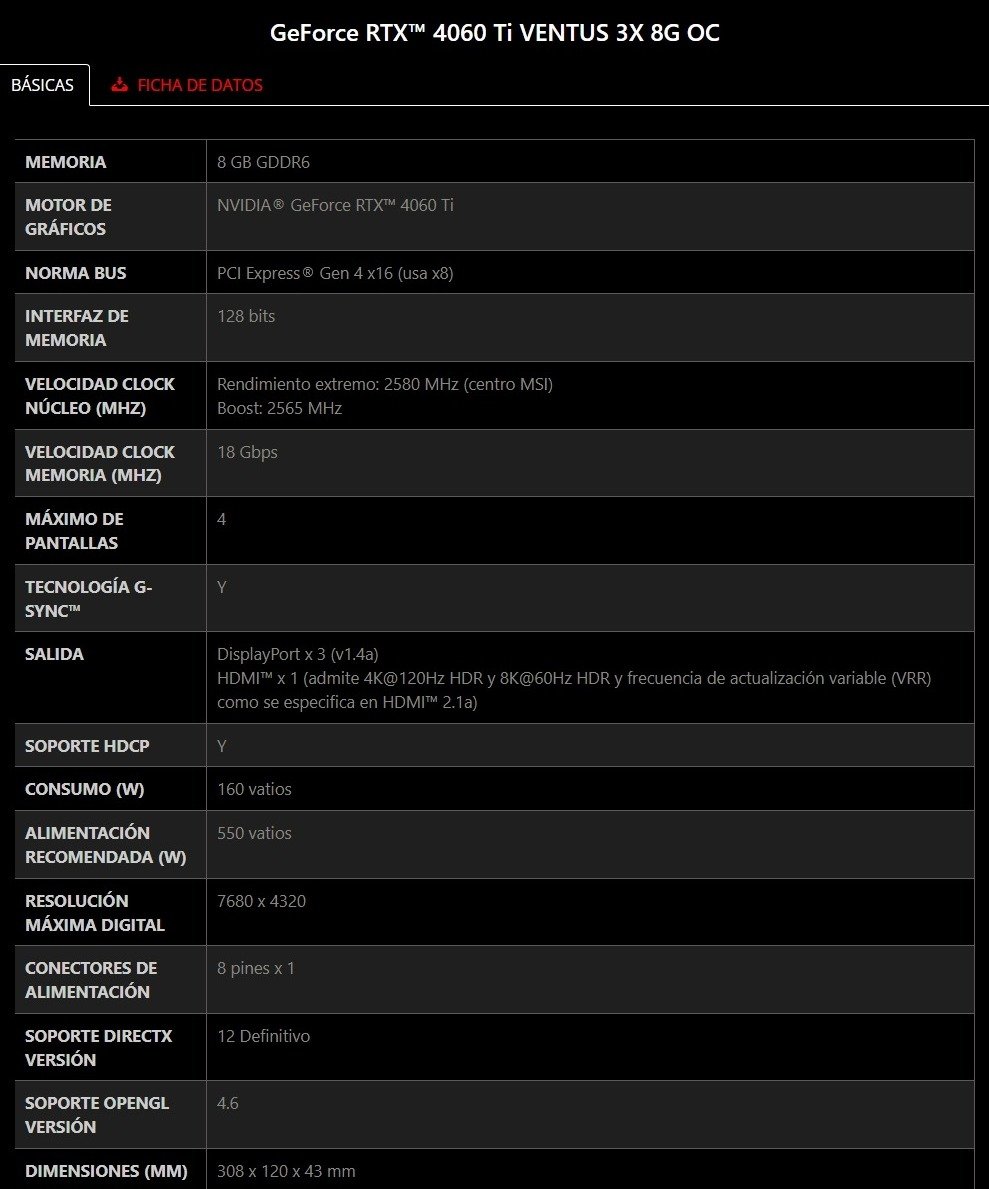This screenshot has width=989, height=1189.
Task: Select the 8 pines x 1 connector value
Action: coord(255,968)
